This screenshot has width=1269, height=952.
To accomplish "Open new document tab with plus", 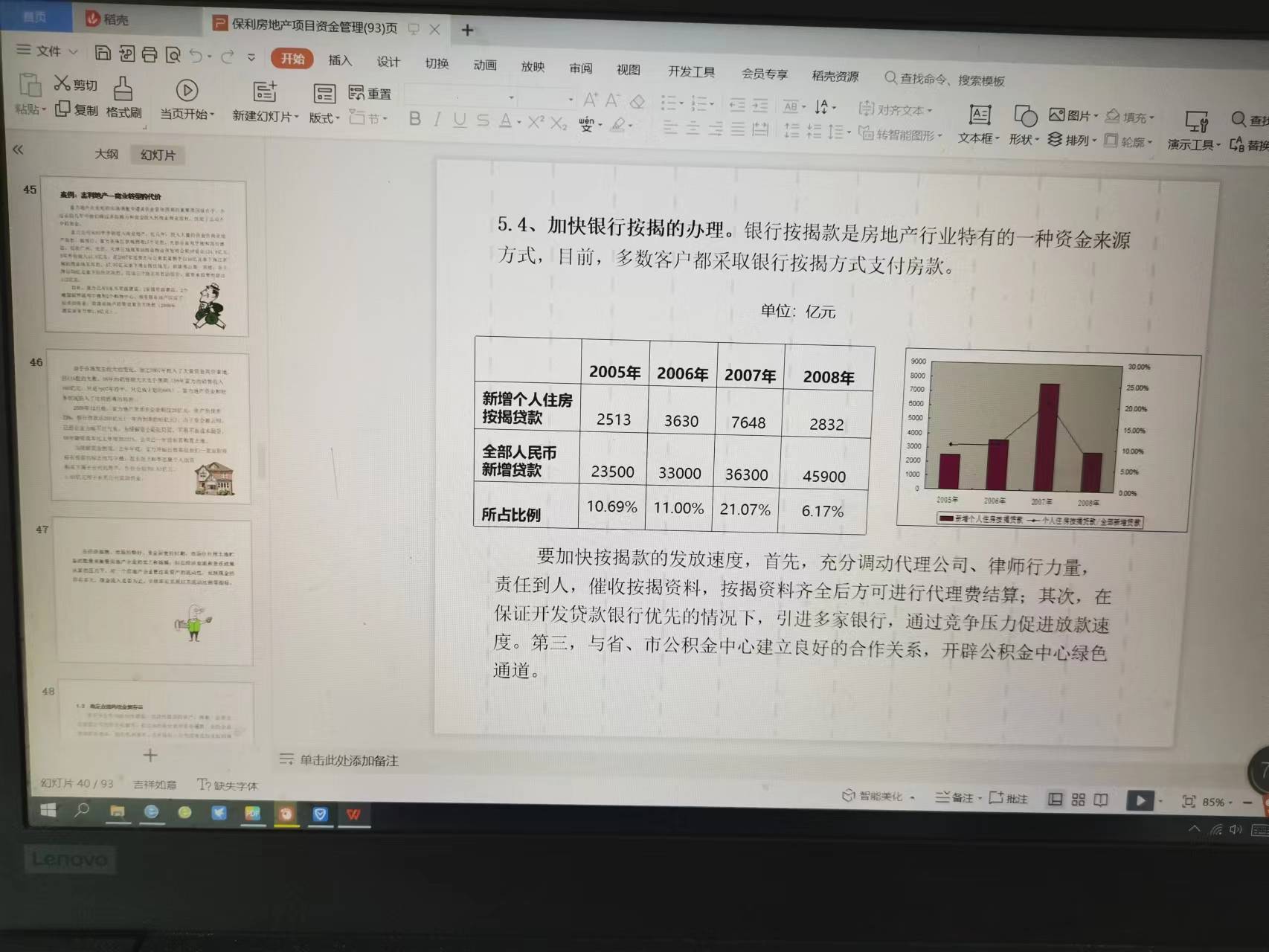I will pos(467,30).
